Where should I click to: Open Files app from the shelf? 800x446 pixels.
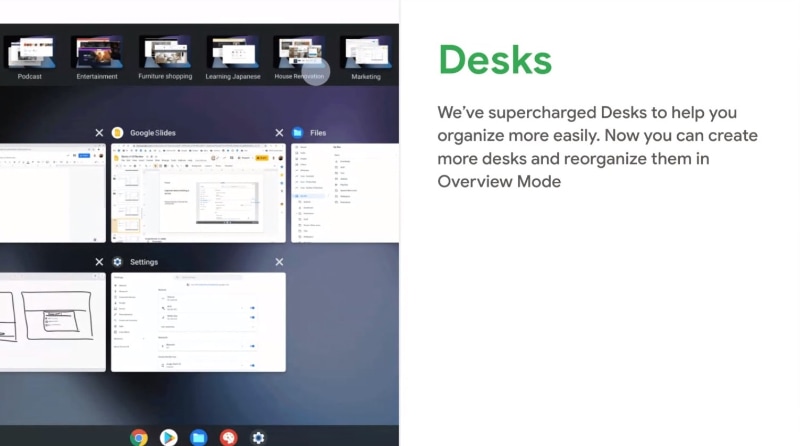[198, 437]
